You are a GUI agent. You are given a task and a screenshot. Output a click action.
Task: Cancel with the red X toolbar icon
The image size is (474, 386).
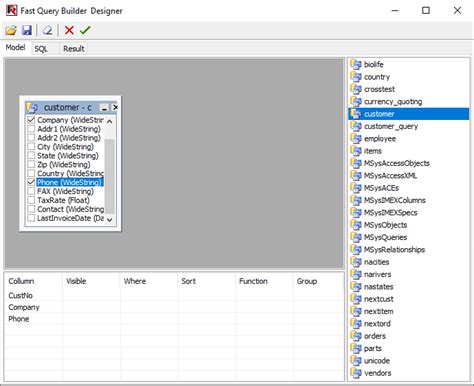click(69, 30)
